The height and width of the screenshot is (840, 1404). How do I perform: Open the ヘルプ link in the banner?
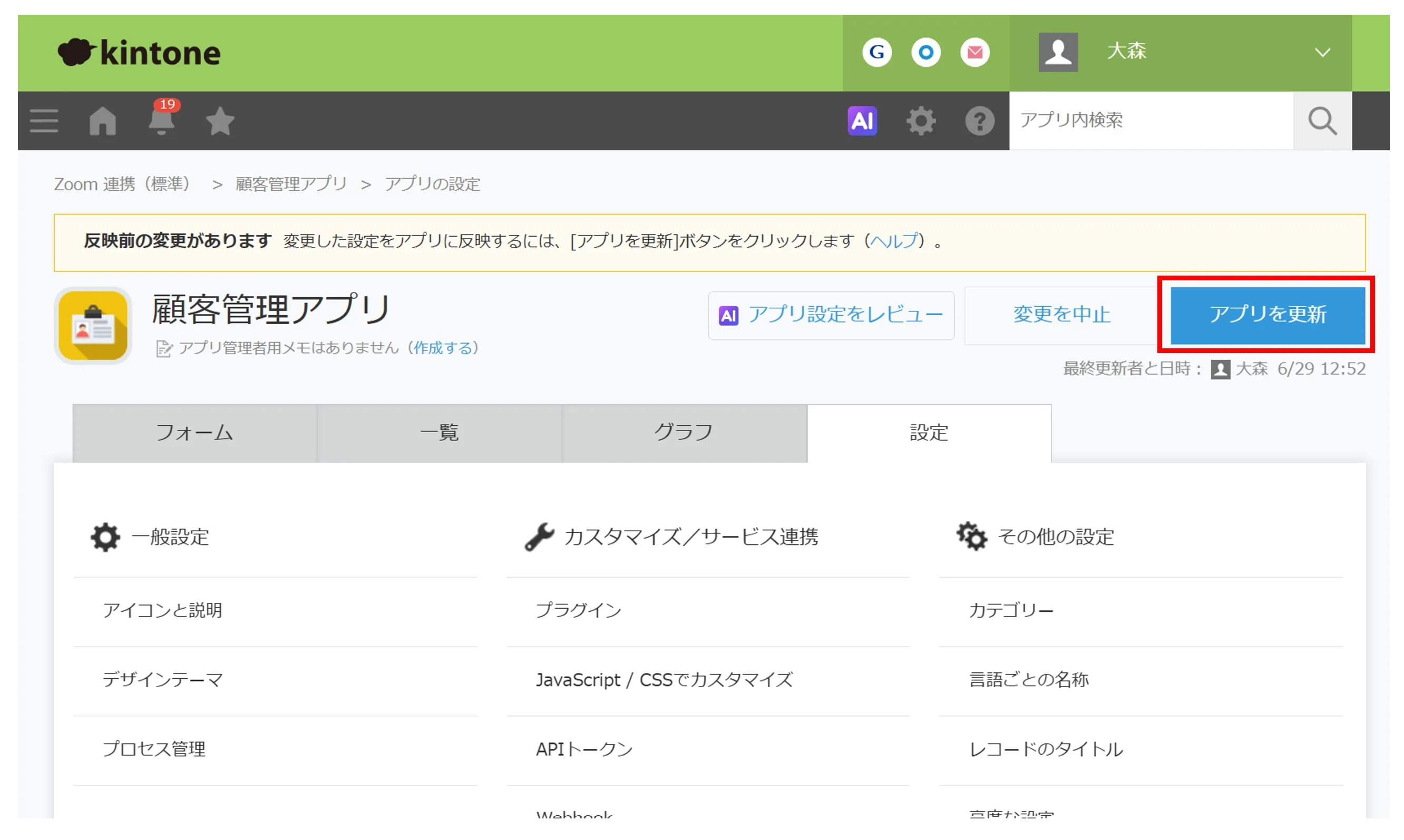893,241
